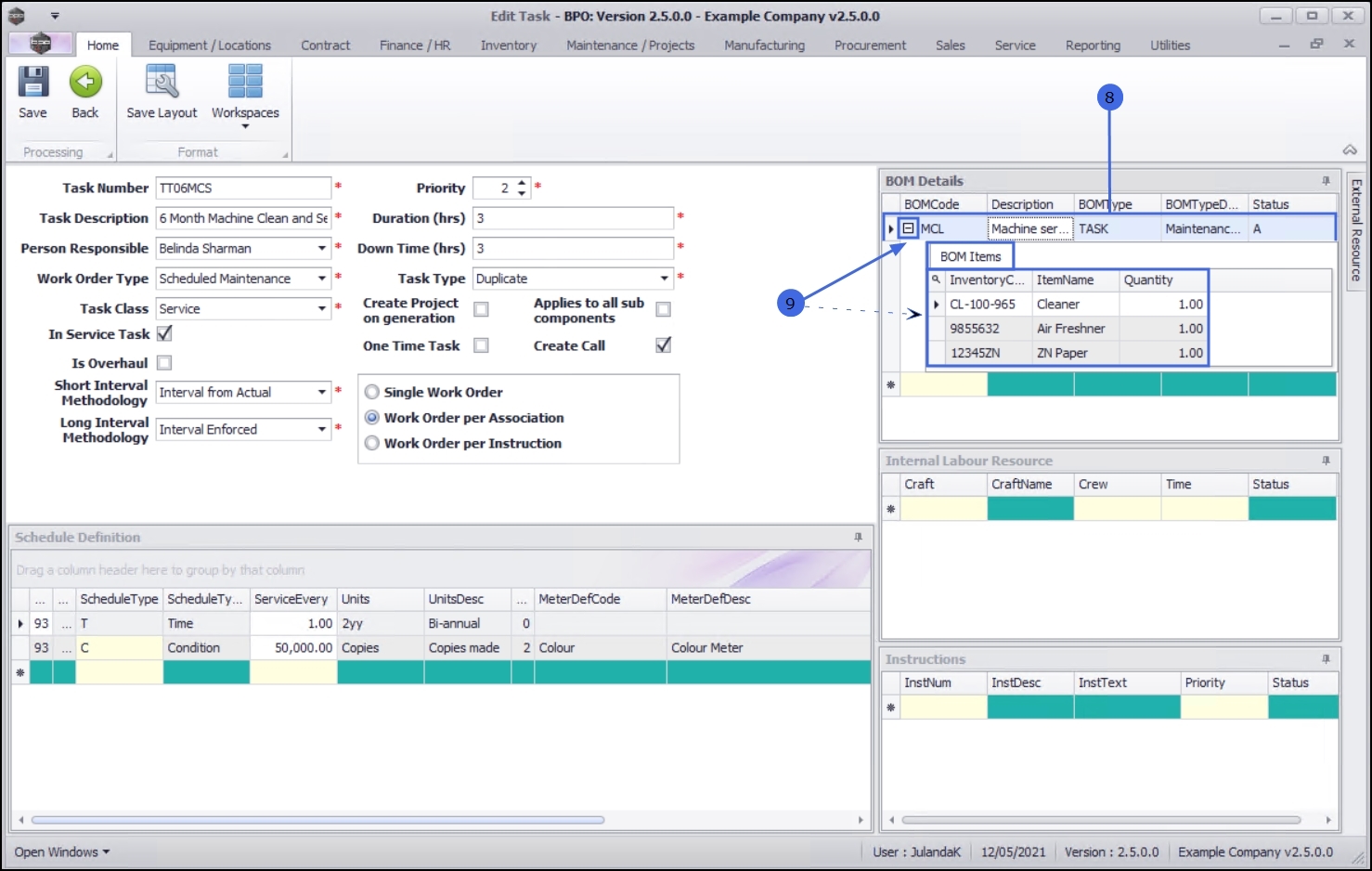
Task: Open the Home ribbon tab
Action: point(103,45)
